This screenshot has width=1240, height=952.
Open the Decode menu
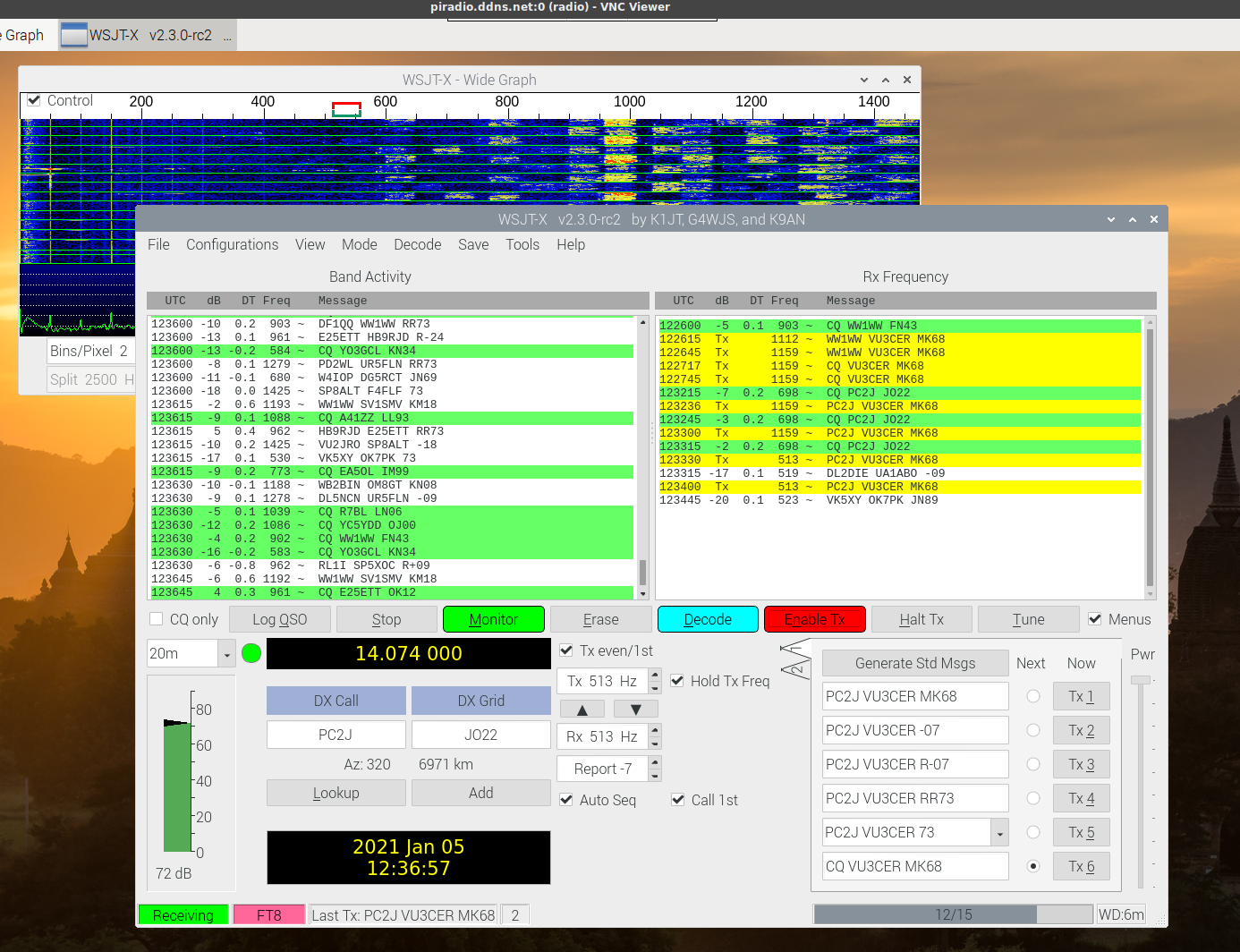click(x=418, y=244)
